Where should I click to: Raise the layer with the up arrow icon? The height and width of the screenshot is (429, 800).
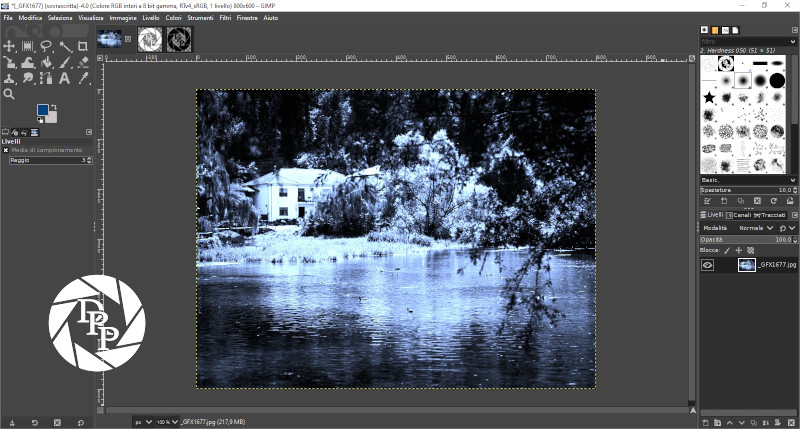pyautogui.click(x=730, y=423)
